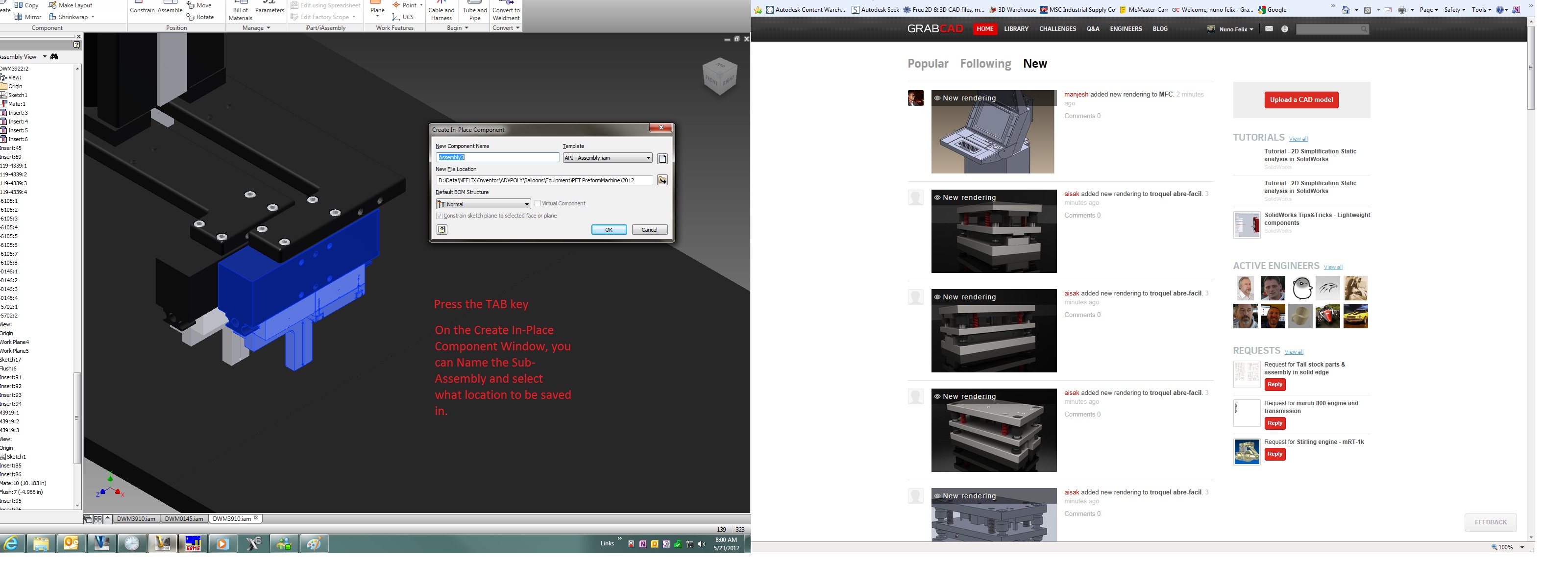This screenshot has width=1568, height=588.
Task: Click the New Component Name input field
Action: pyautogui.click(x=497, y=158)
